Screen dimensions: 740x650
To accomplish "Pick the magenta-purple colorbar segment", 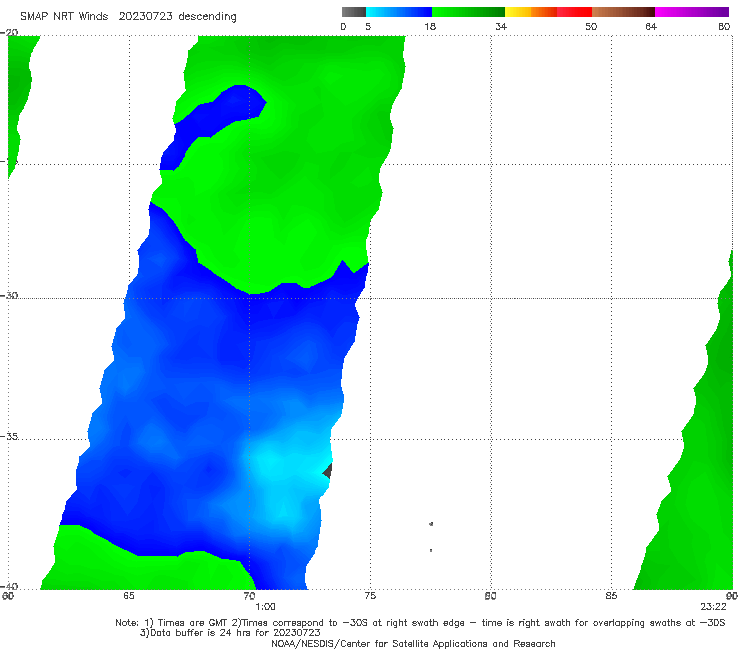I will (692, 12).
